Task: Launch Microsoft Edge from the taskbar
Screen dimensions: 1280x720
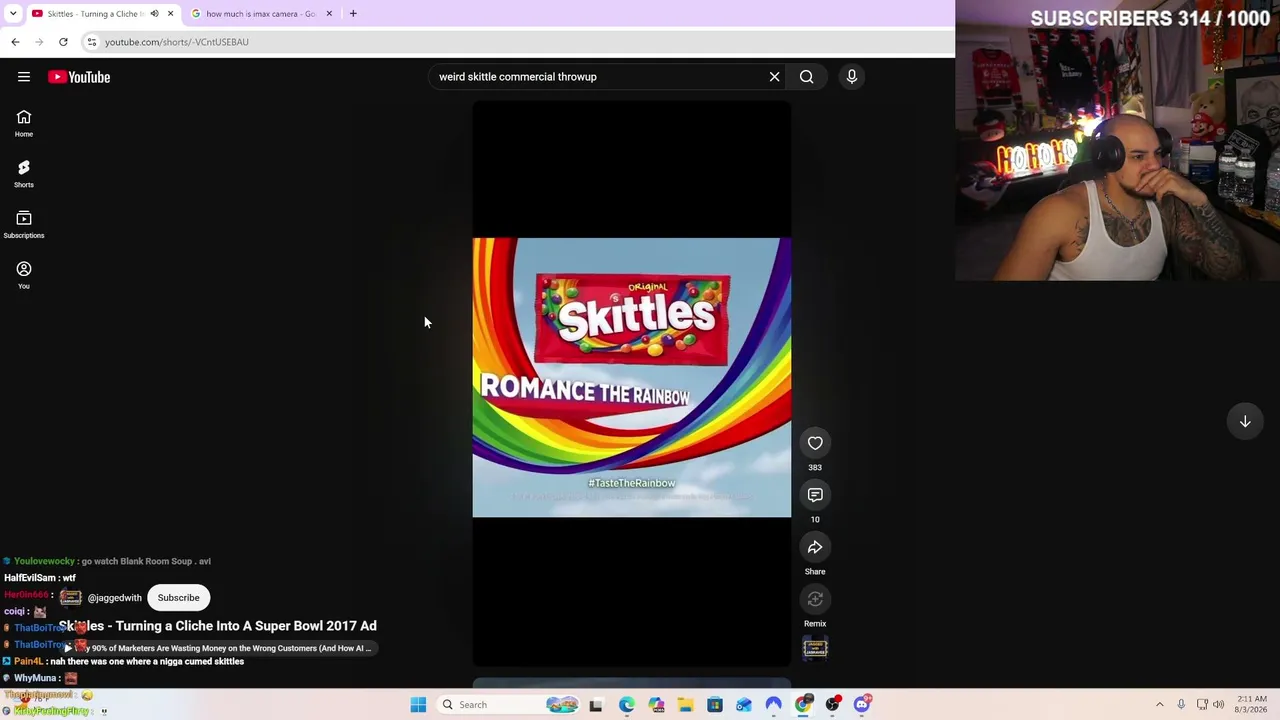Action: 626,705
